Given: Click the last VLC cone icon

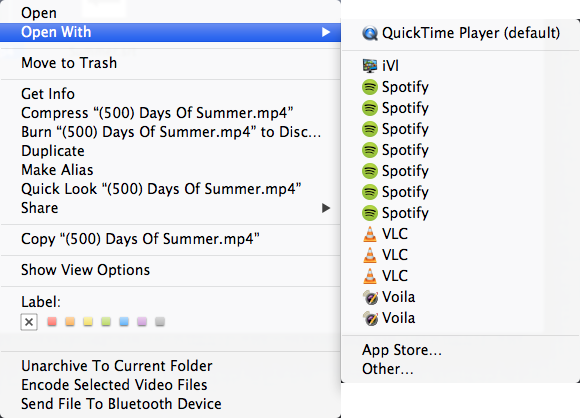Looking at the screenshot, I should 370,276.
